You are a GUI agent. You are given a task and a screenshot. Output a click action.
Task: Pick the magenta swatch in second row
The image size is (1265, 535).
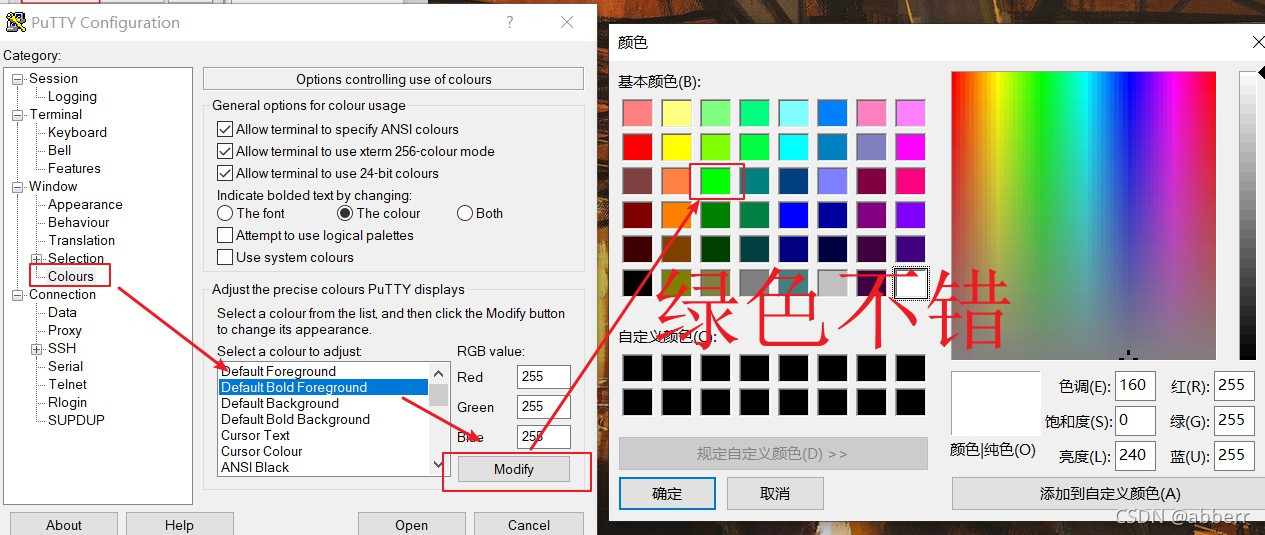point(910,147)
